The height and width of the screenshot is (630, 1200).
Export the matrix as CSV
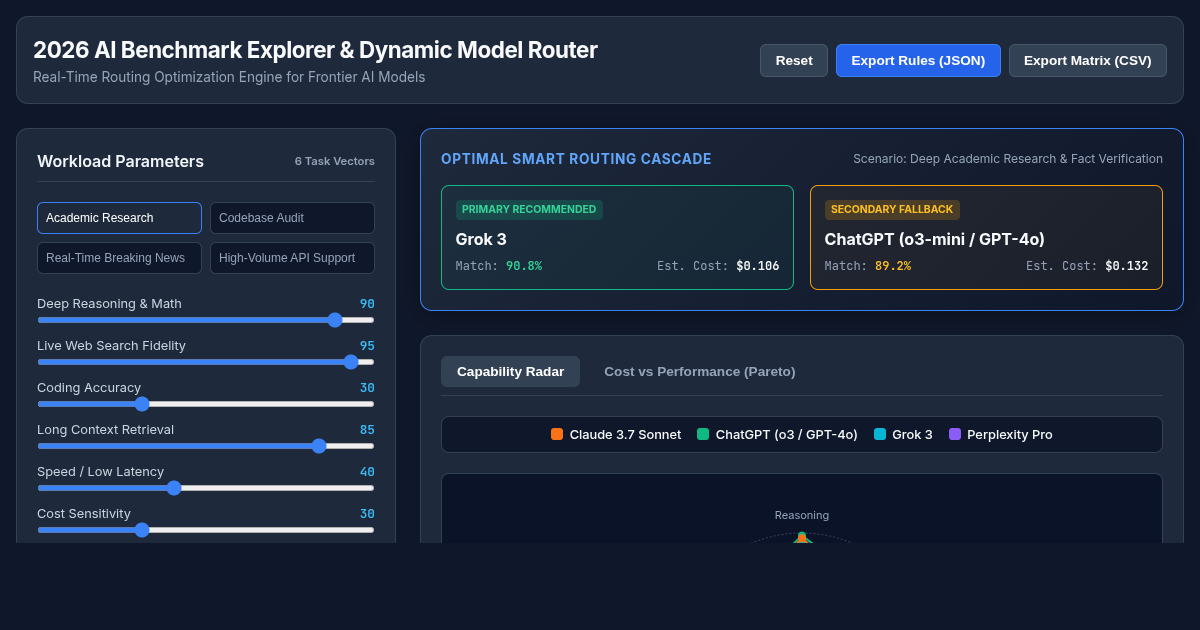[x=1088, y=60]
